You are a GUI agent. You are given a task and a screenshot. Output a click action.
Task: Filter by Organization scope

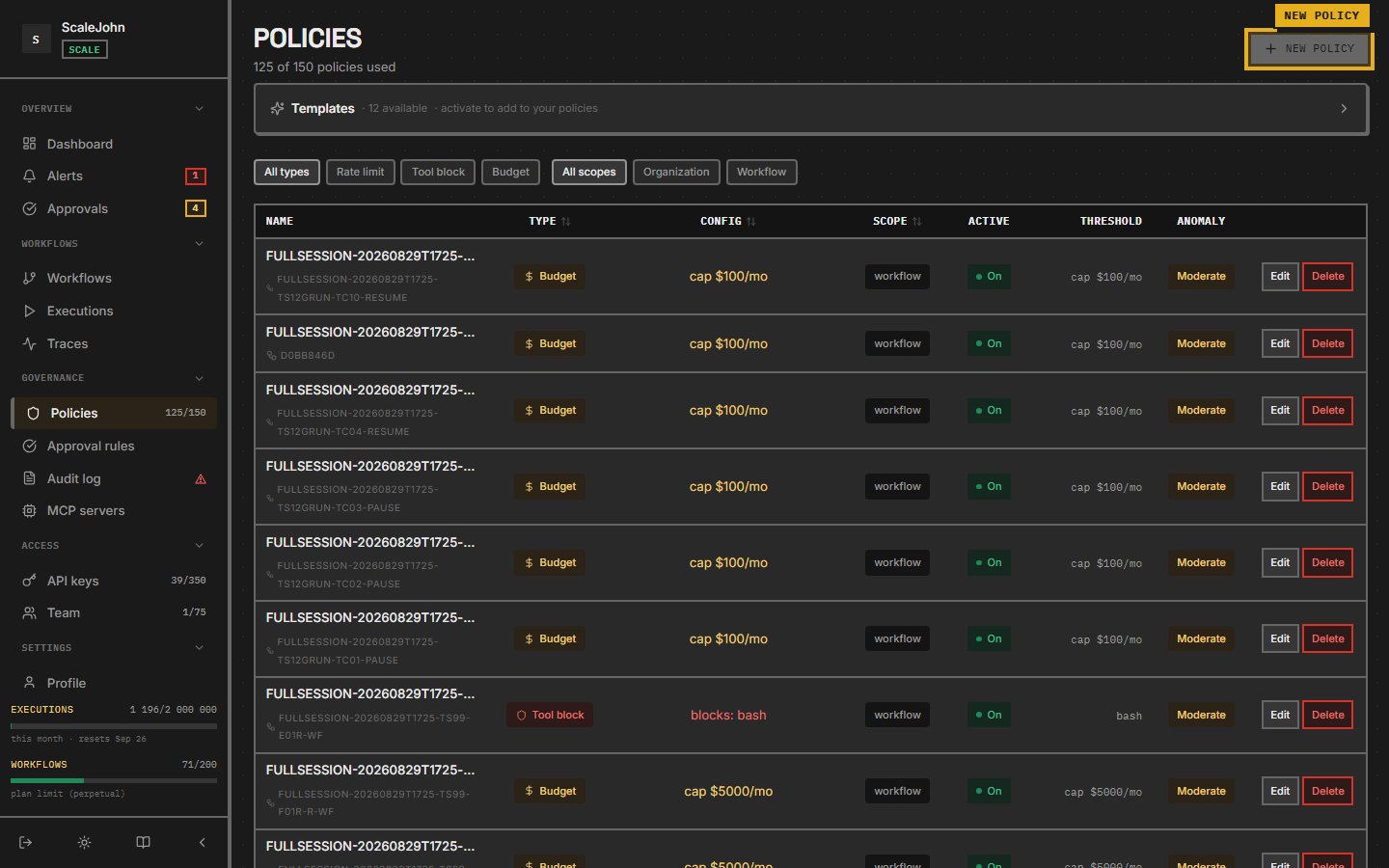point(676,172)
